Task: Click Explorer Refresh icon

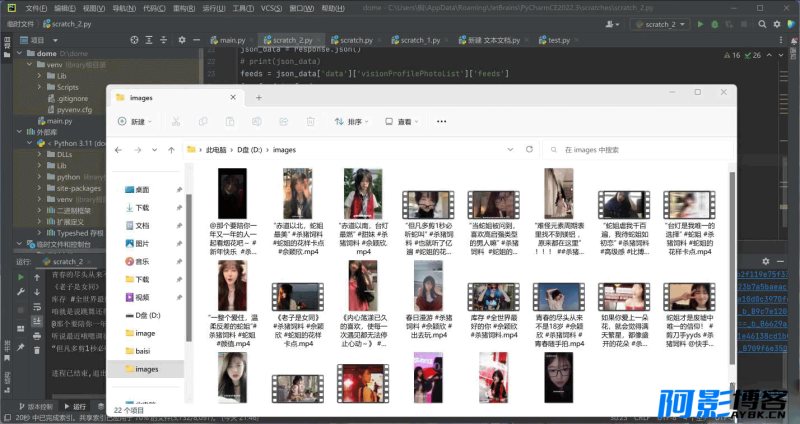Action: (529, 149)
